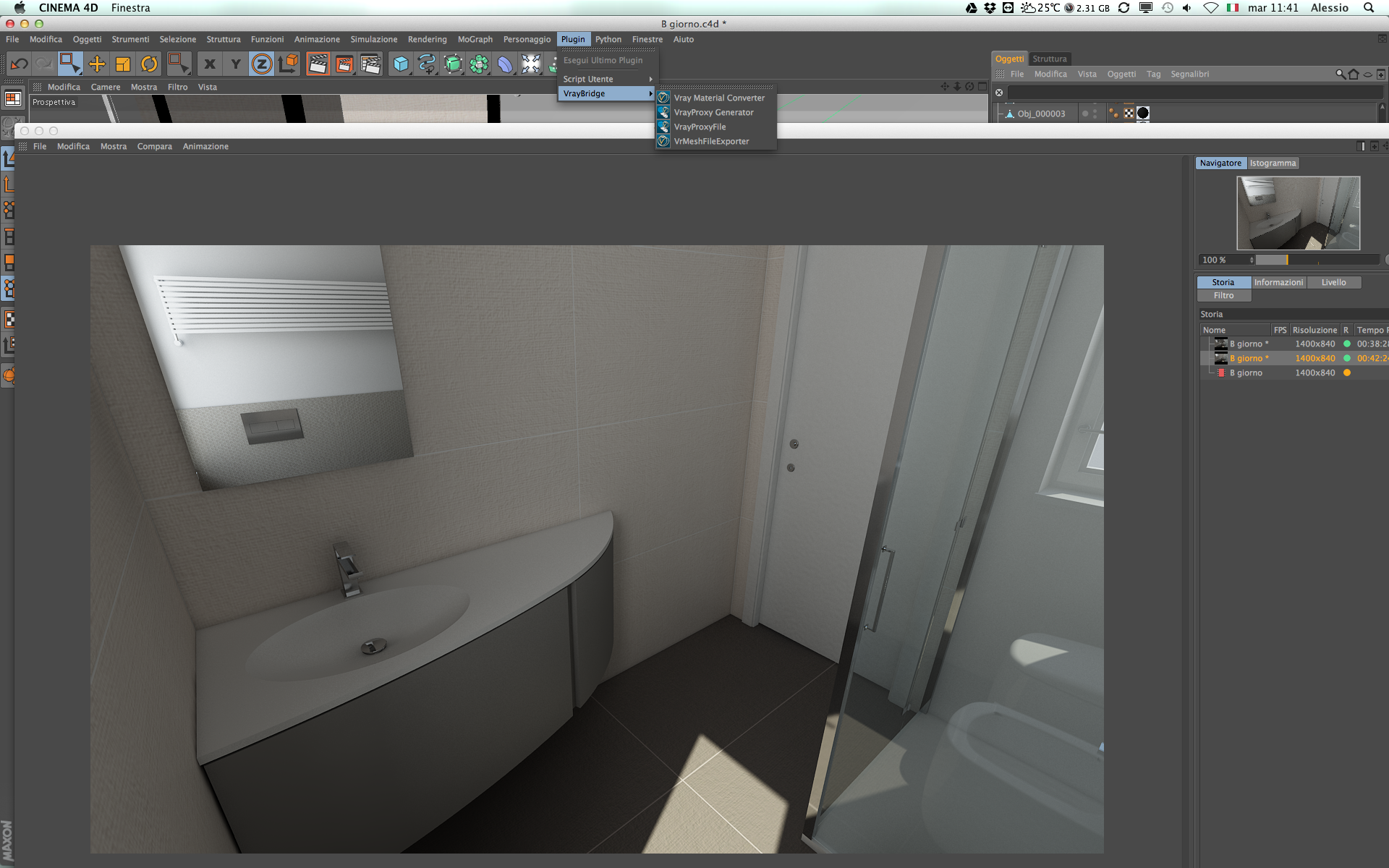Open the Informazioni tab
The image size is (1389, 868).
coord(1278,282)
